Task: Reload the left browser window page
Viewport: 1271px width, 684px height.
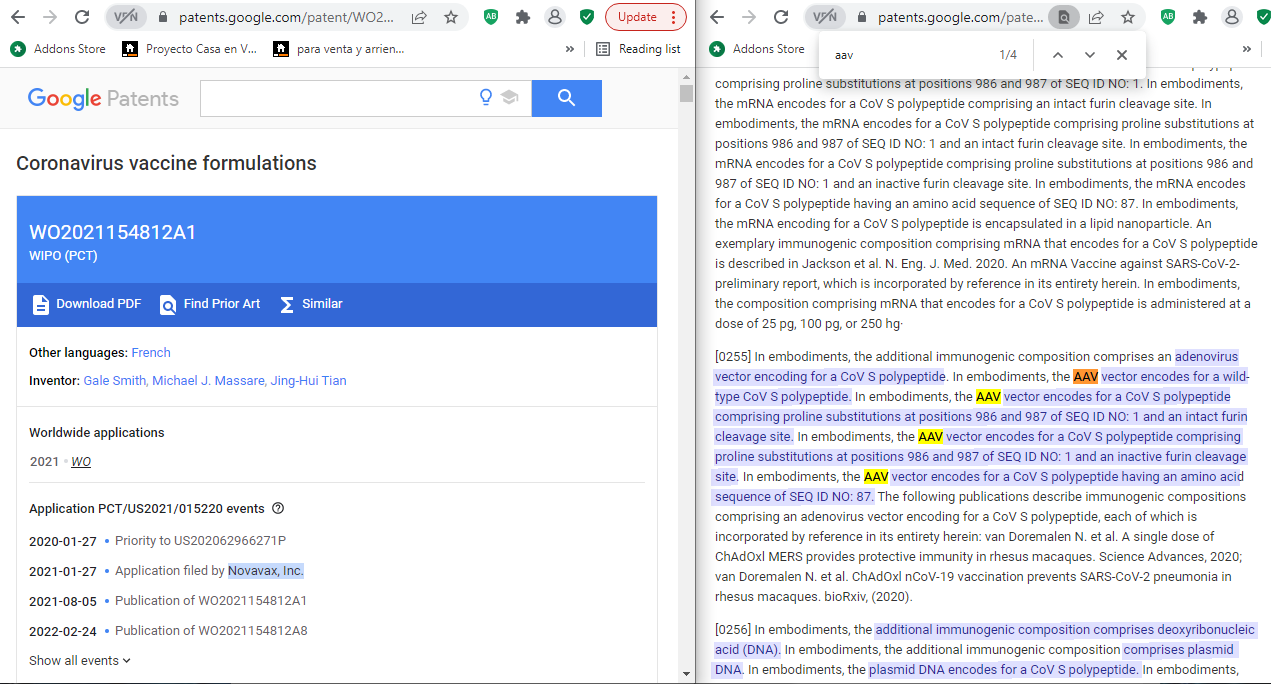Action: point(82,17)
